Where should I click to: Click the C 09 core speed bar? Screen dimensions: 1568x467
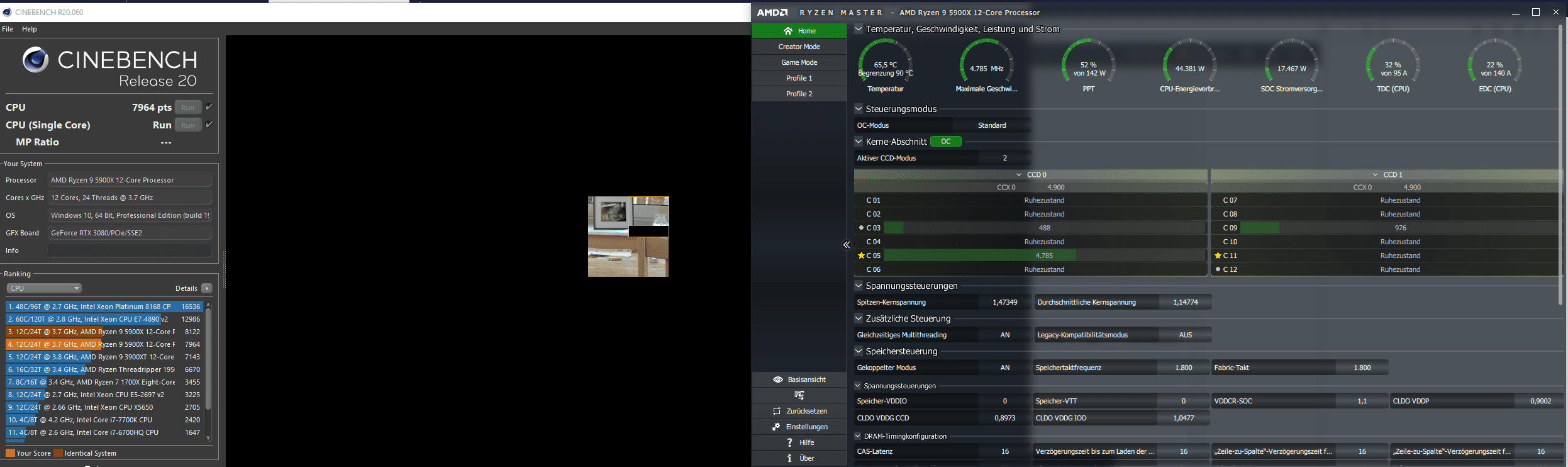1400,228
